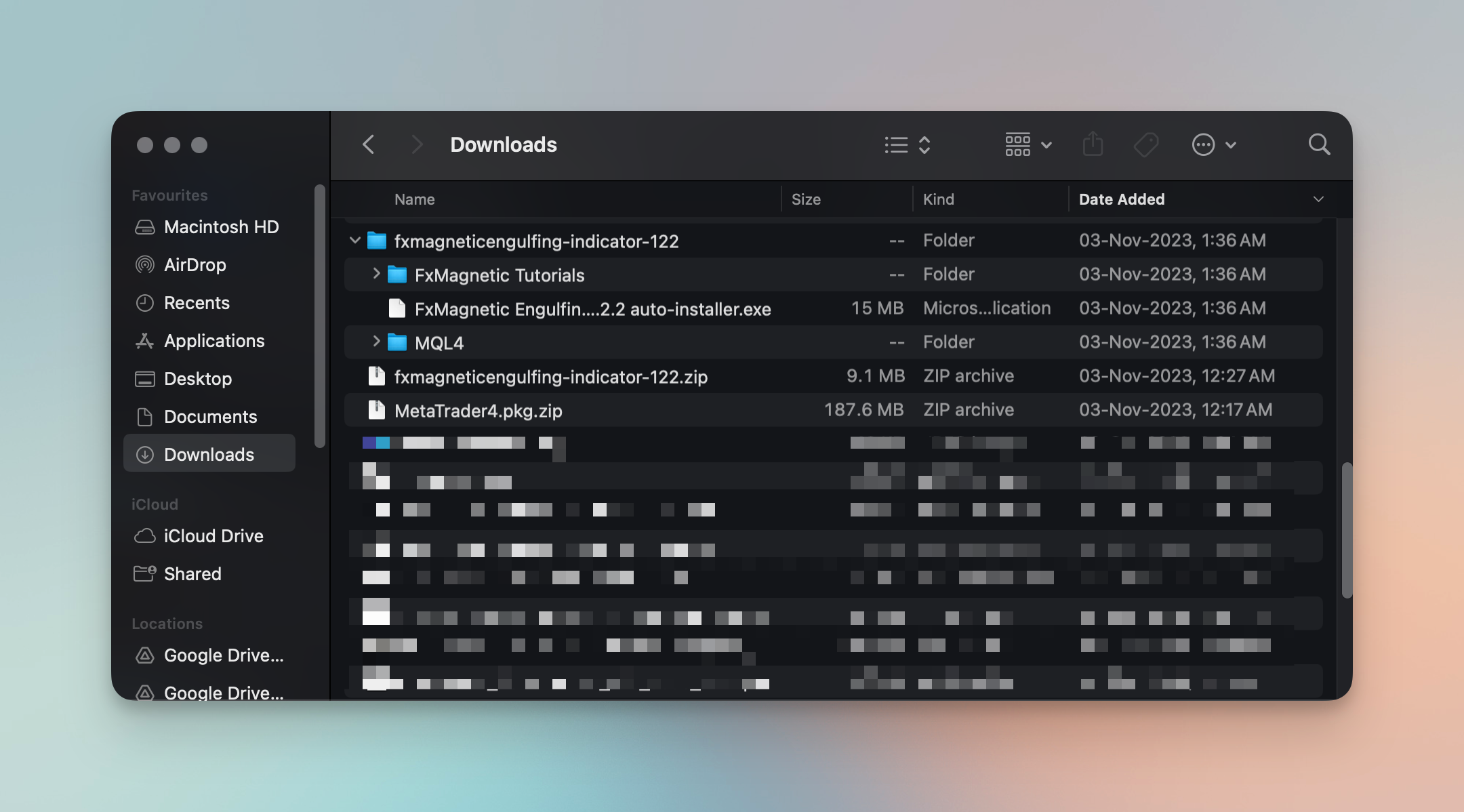Image resolution: width=1464 pixels, height=812 pixels.
Task: Collapse the fxmagneticengulfing-indicator-122 folder
Action: coord(354,241)
